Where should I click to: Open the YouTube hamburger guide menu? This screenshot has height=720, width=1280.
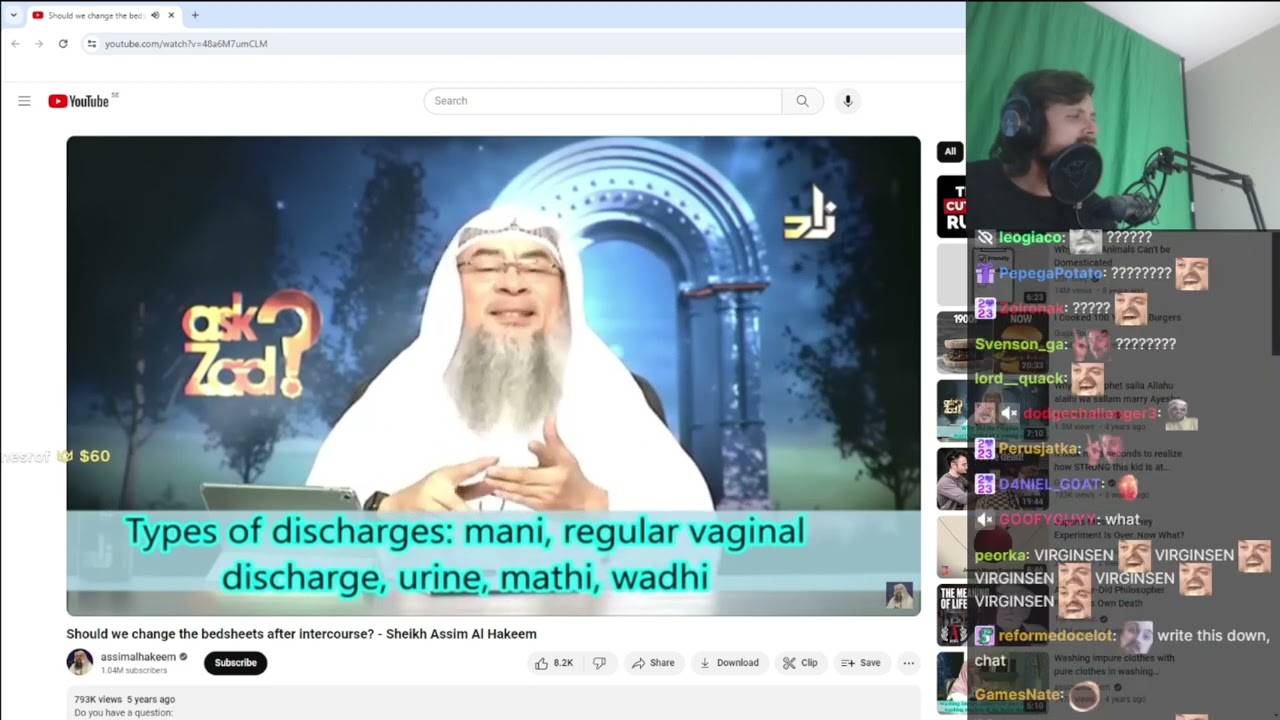click(x=24, y=101)
